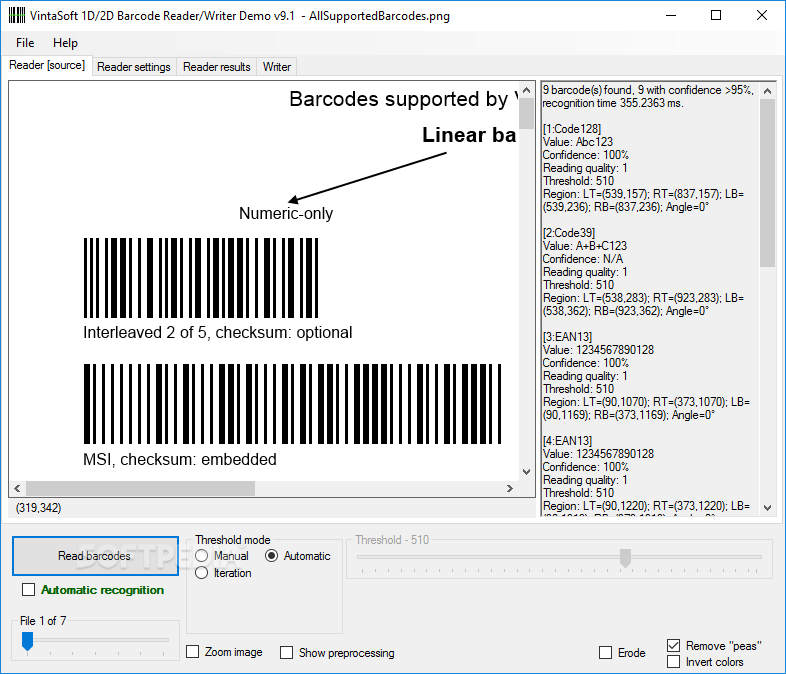Switch to the Writer tab

pos(277,67)
